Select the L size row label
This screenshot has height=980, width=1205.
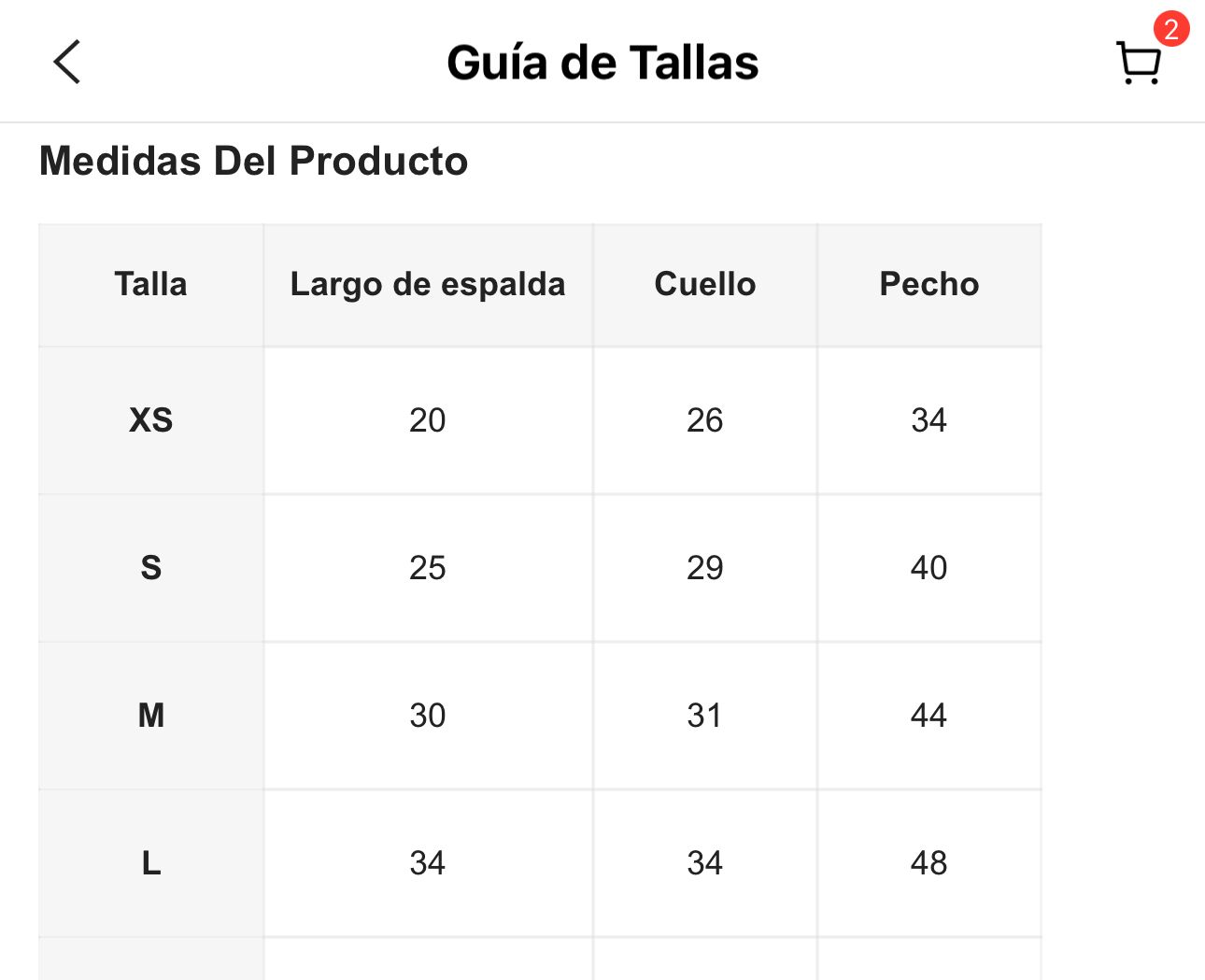tap(150, 863)
